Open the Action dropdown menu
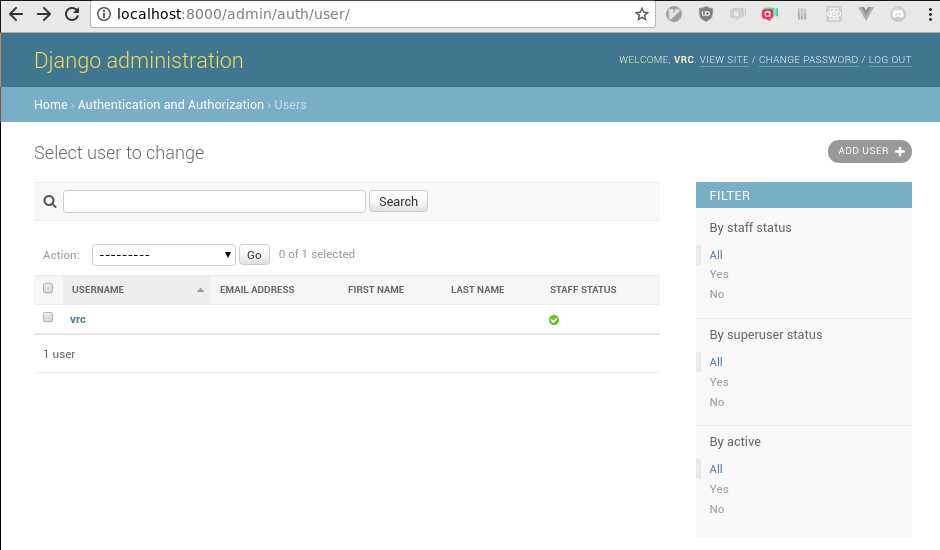 coord(164,255)
